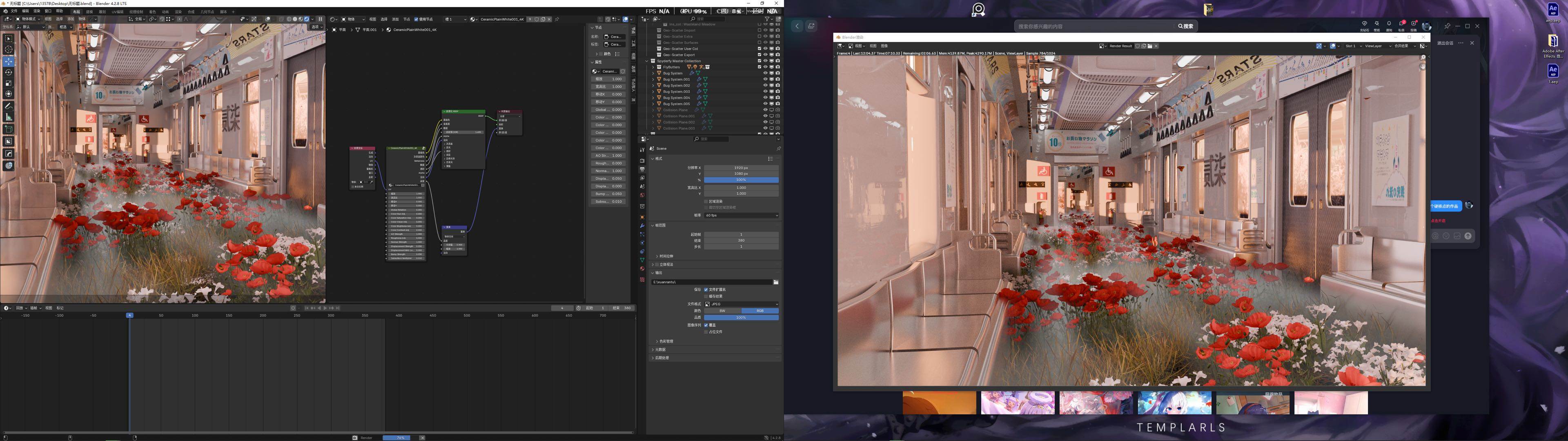Cancel the render via X by progress bar
Image resolution: width=1568 pixels, height=441 pixels.
422,437
